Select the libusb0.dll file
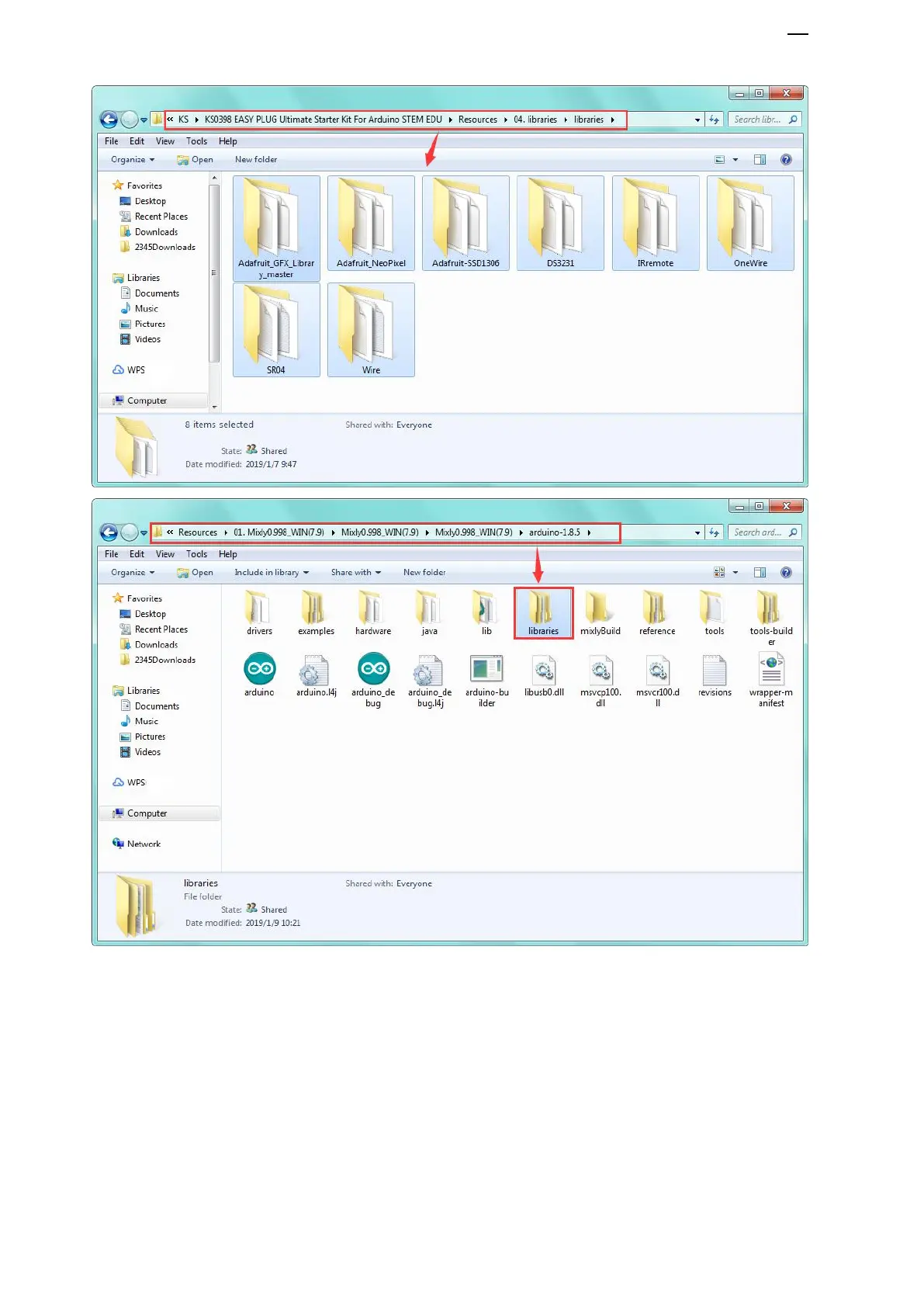The height and width of the screenshot is (1307, 924). [544, 675]
